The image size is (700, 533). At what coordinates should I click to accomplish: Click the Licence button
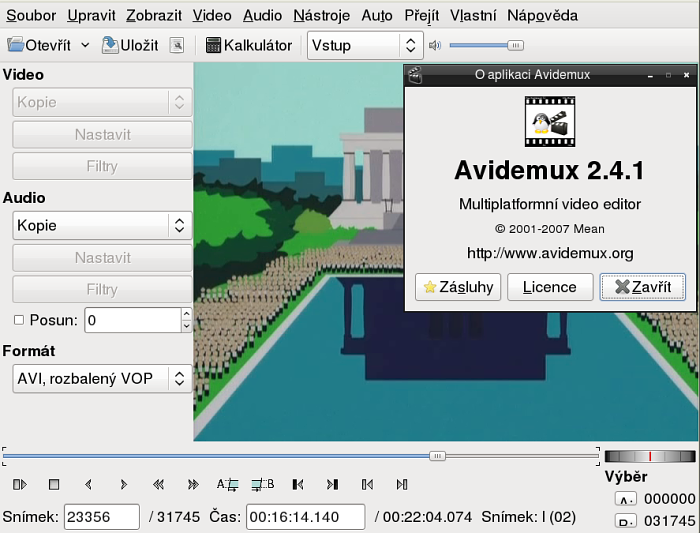click(x=550, y=287)
